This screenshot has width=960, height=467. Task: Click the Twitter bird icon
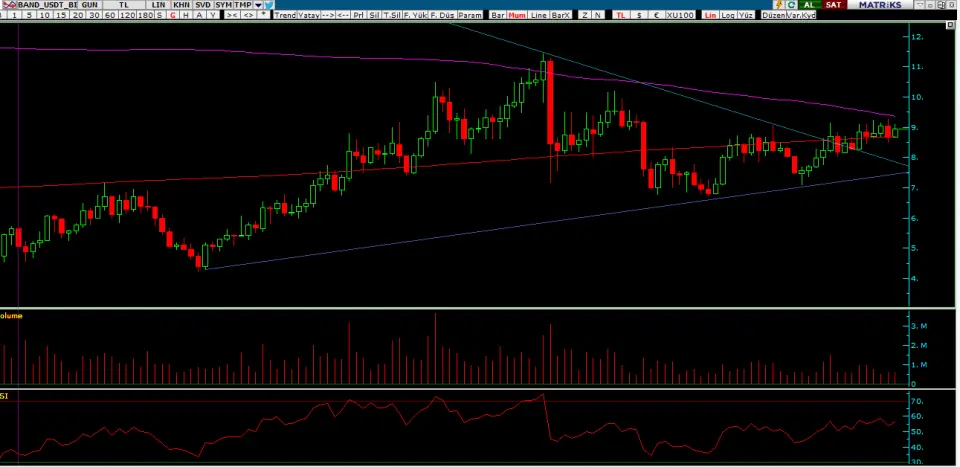[269, 5]
